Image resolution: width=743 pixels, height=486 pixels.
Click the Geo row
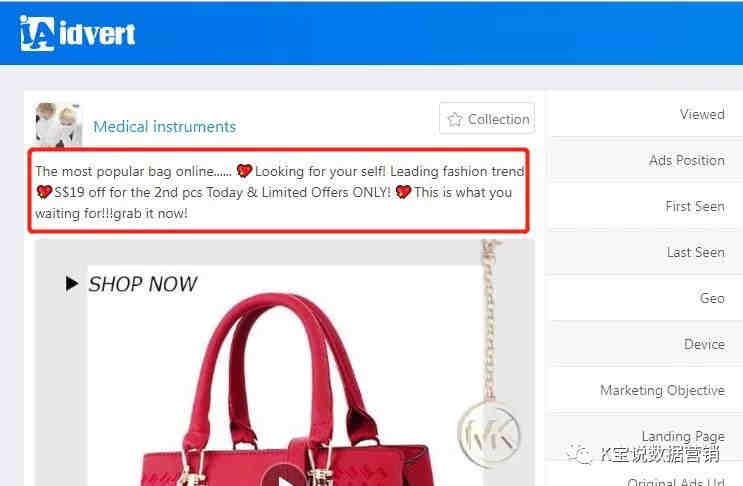point(644,298)
